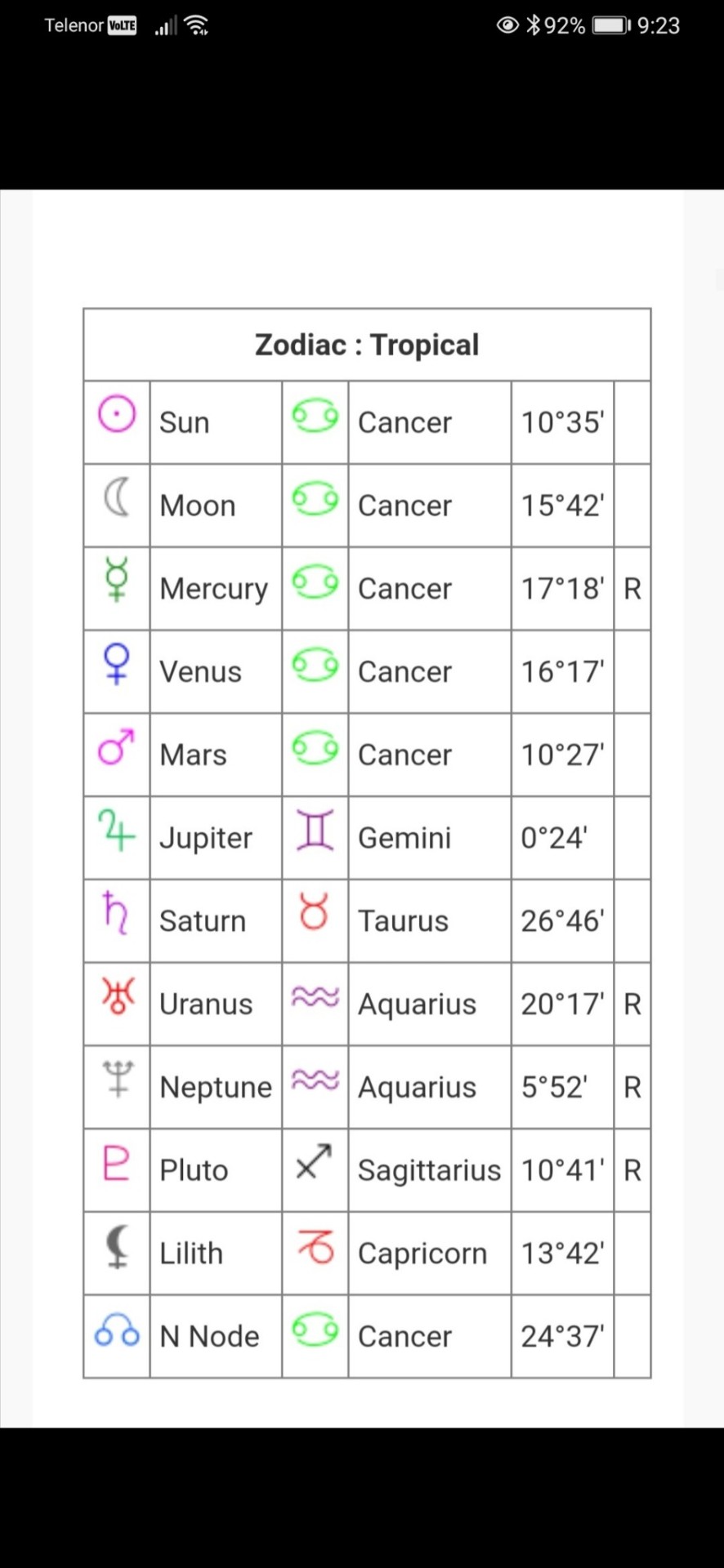Tap the red Taurus sign glyph
The height and width of the screenshot is (1568, 724).
(x=315, y=911)
